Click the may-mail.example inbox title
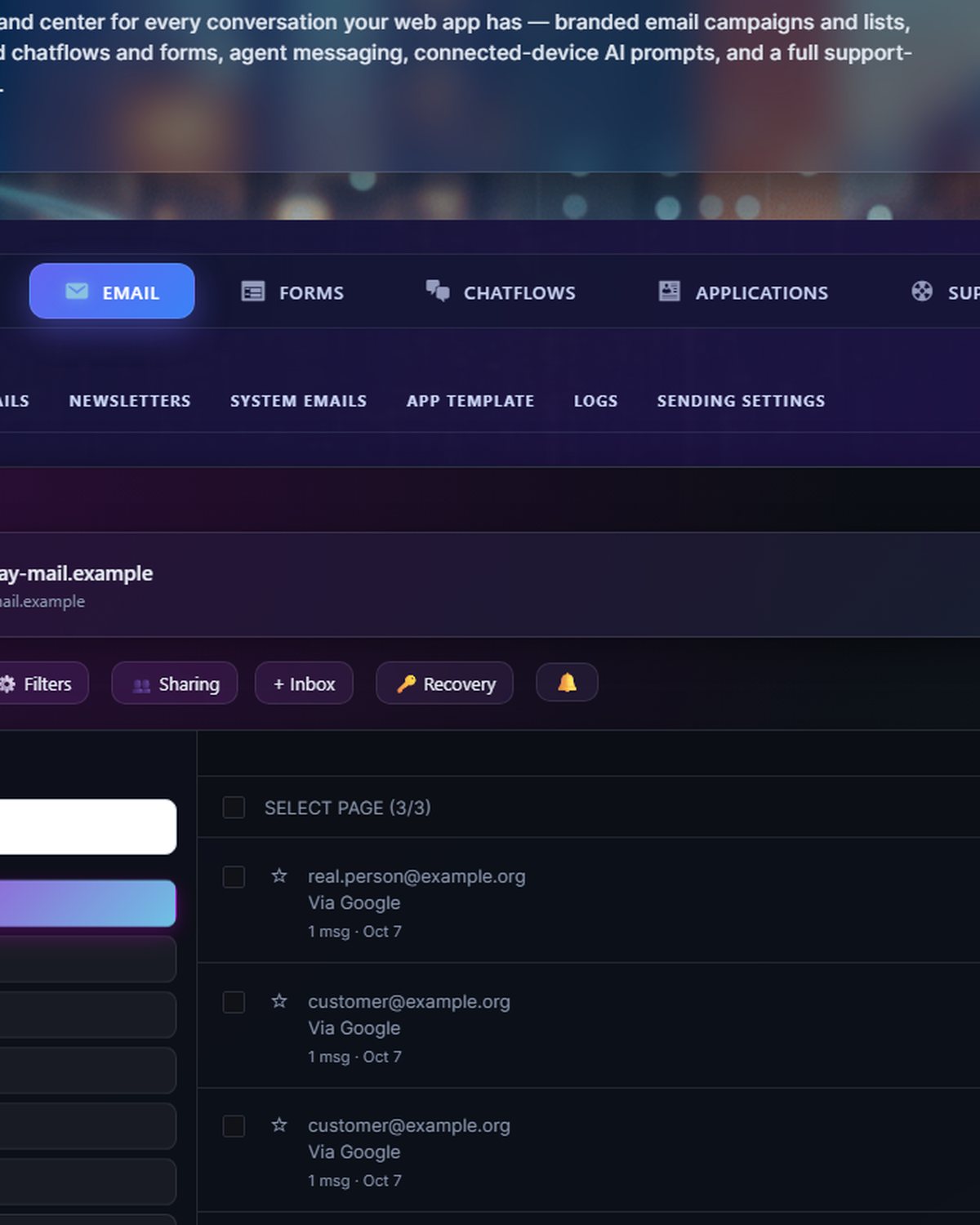980x1225 pixels. tap(76, 573)
